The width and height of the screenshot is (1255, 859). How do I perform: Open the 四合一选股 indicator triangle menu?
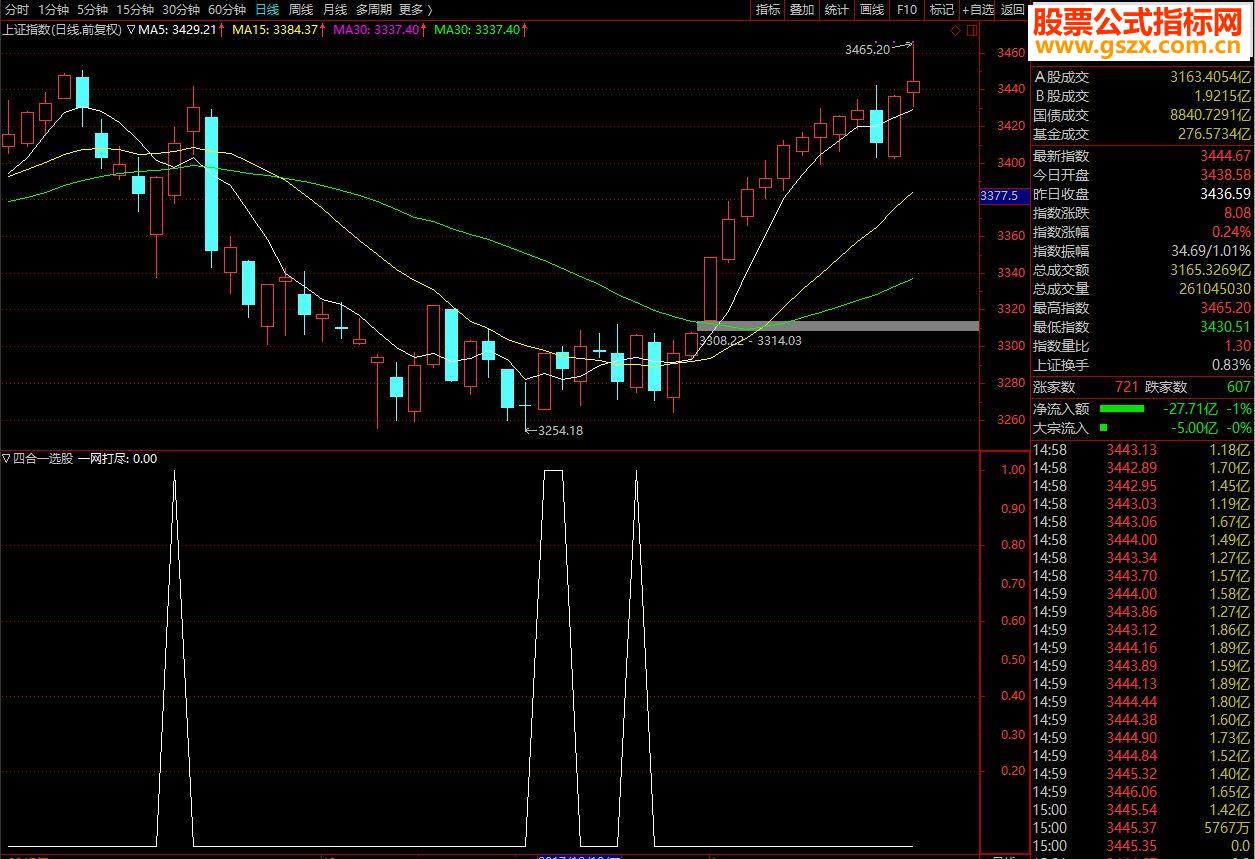pos(6,459)
